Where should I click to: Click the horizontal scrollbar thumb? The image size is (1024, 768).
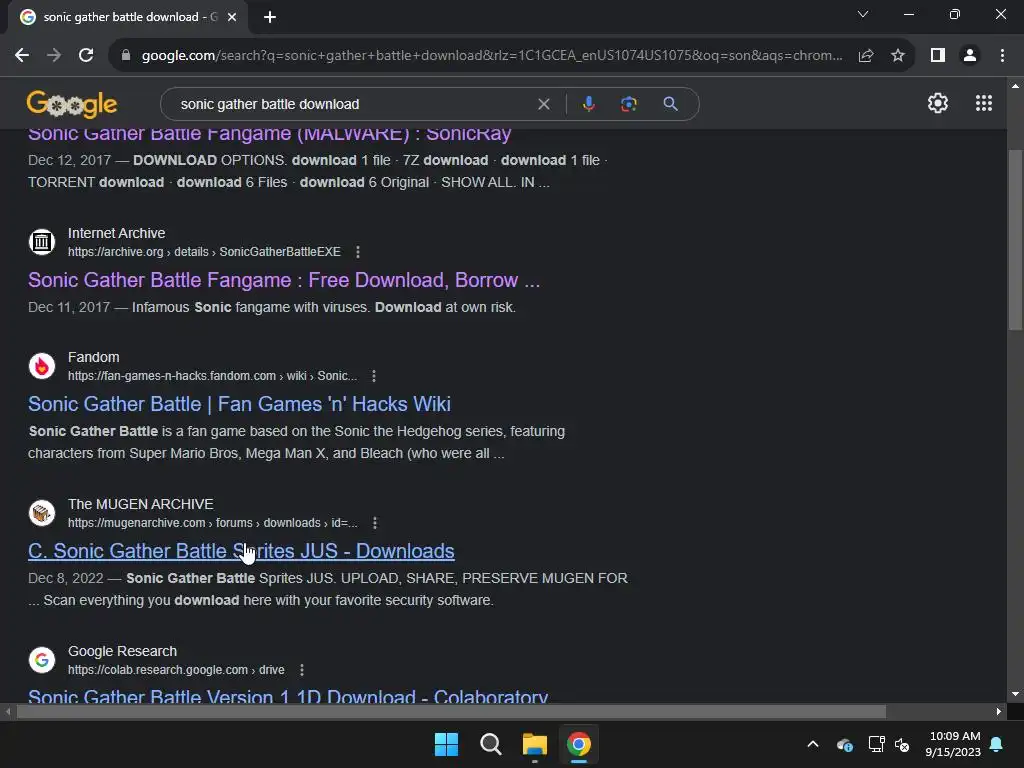coord(451,712)
